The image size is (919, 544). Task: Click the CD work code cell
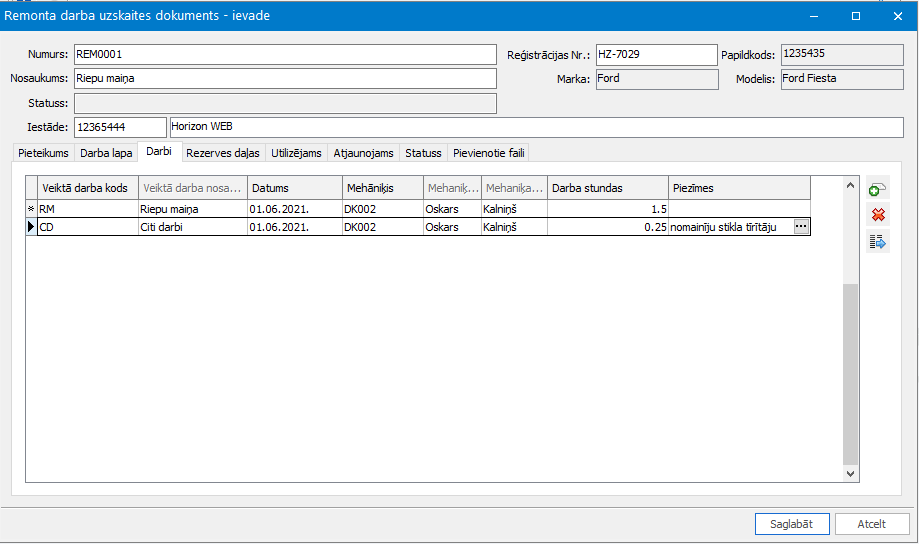[88, 227]
